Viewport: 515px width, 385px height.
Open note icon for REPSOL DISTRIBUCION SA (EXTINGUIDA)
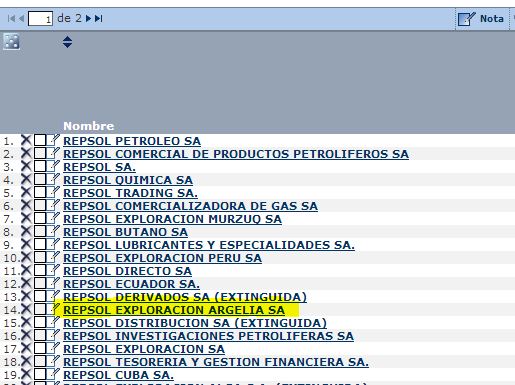pos(54,322)
